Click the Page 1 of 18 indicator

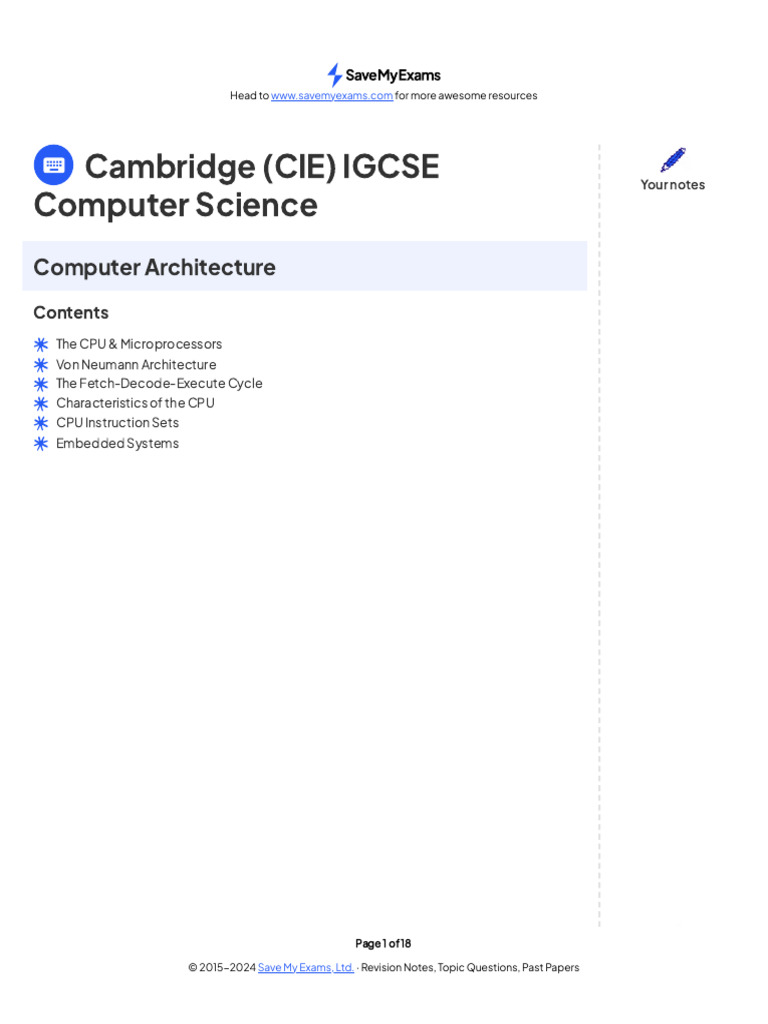point(383,943)
